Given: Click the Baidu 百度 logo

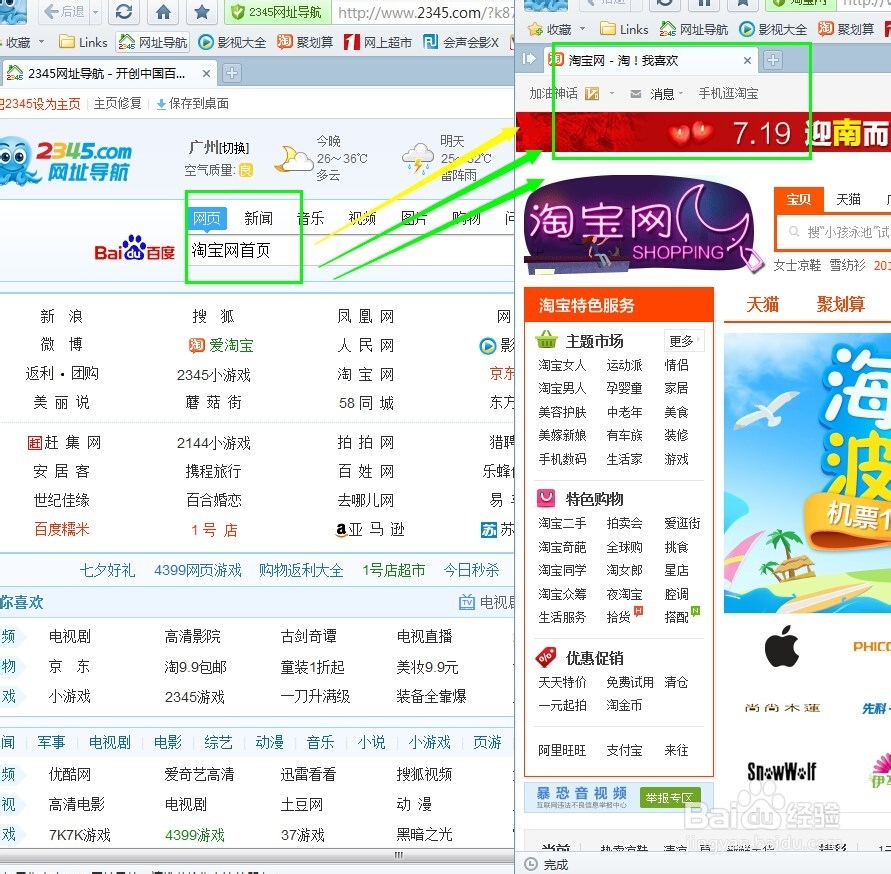Looking at the screenshot, I should pos(135,248).
